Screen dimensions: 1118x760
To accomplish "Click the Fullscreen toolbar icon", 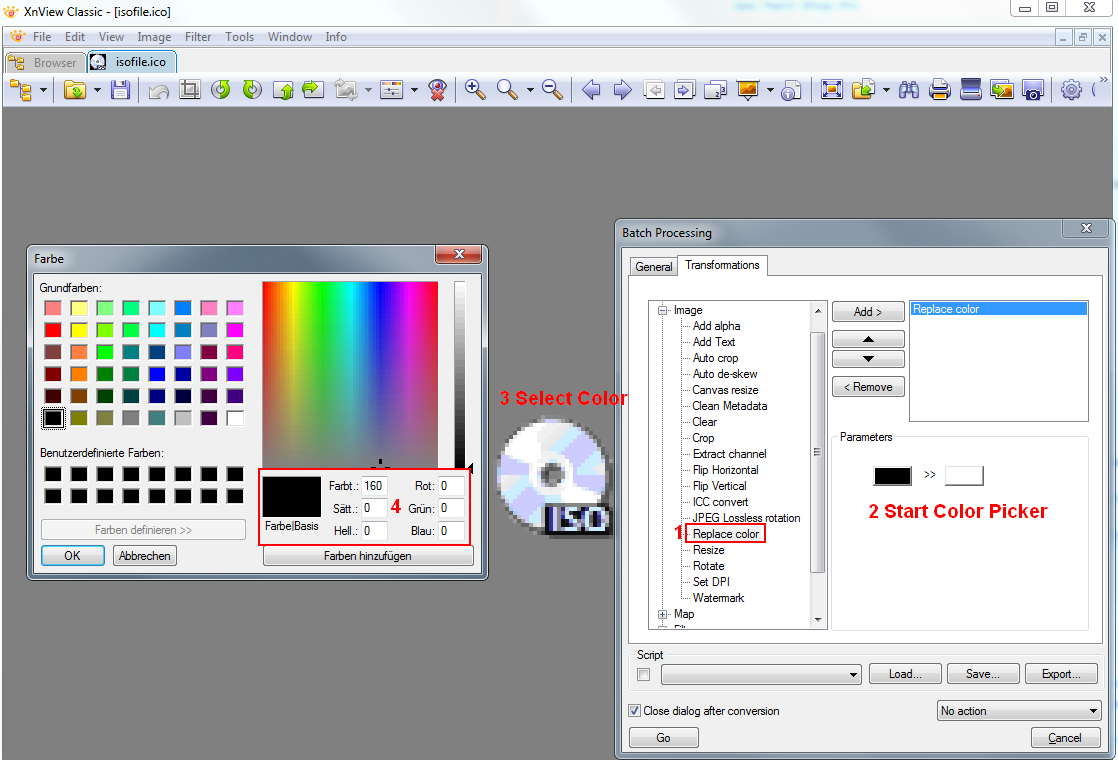I will [831, 90].
